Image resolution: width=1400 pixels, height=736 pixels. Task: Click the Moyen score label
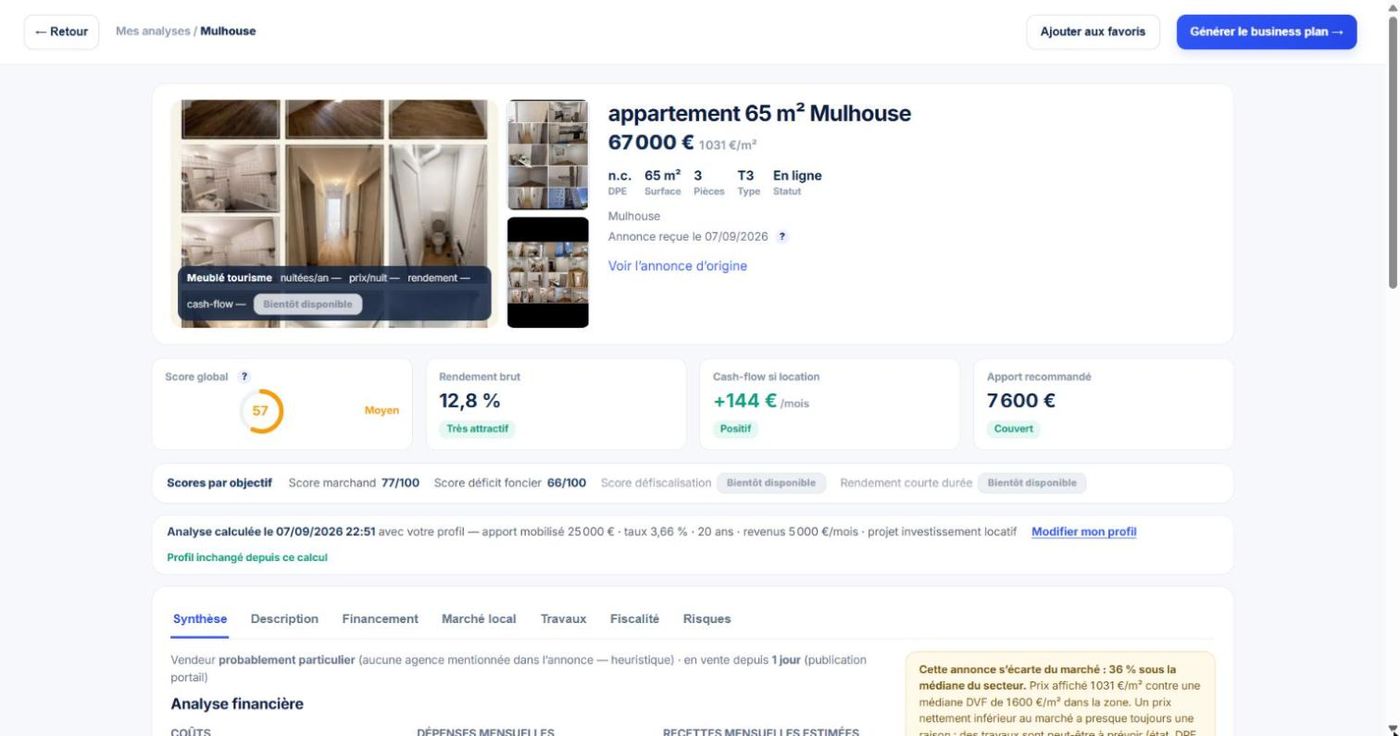coord(382,411)
